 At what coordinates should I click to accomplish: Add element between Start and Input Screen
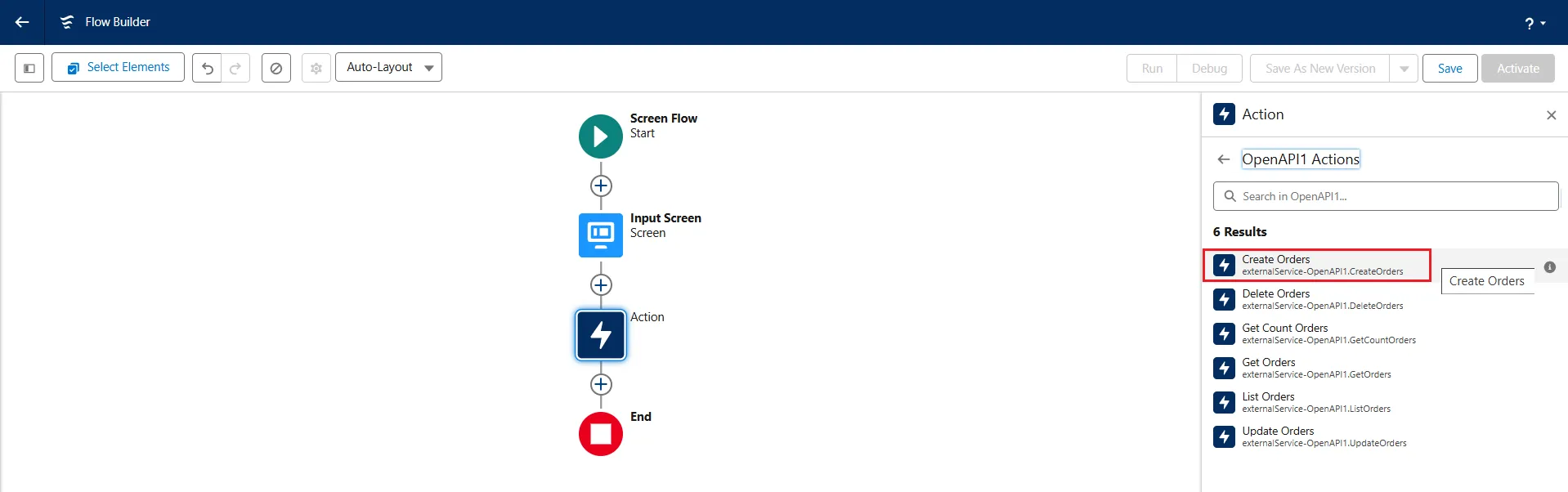point(601,186)
